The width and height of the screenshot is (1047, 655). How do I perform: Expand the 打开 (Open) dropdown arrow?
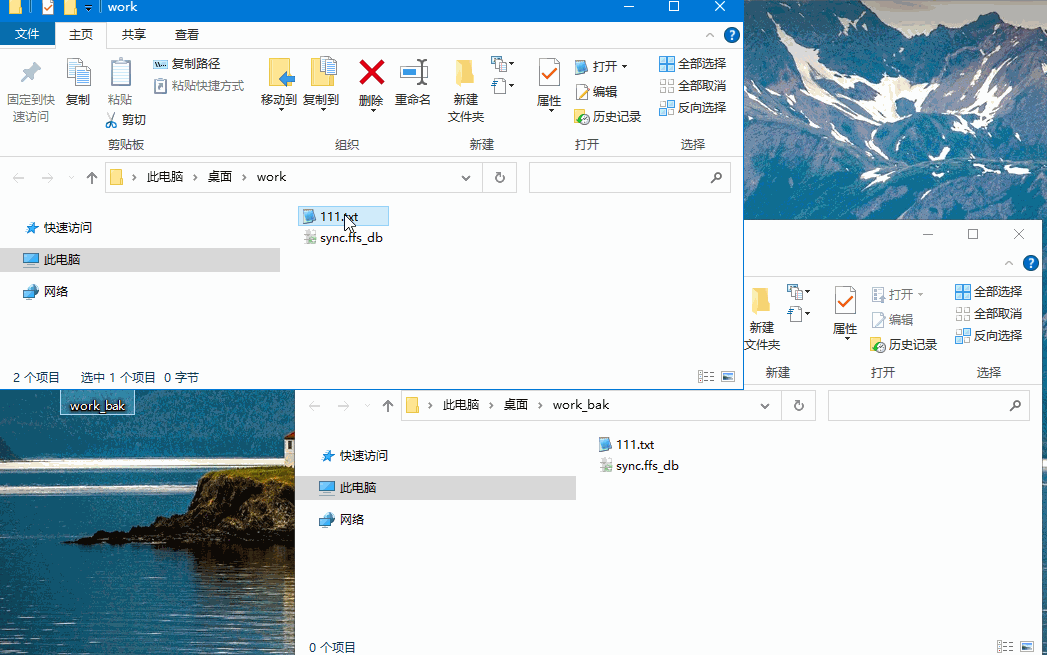pyautogui.click(x=626, y=65)
